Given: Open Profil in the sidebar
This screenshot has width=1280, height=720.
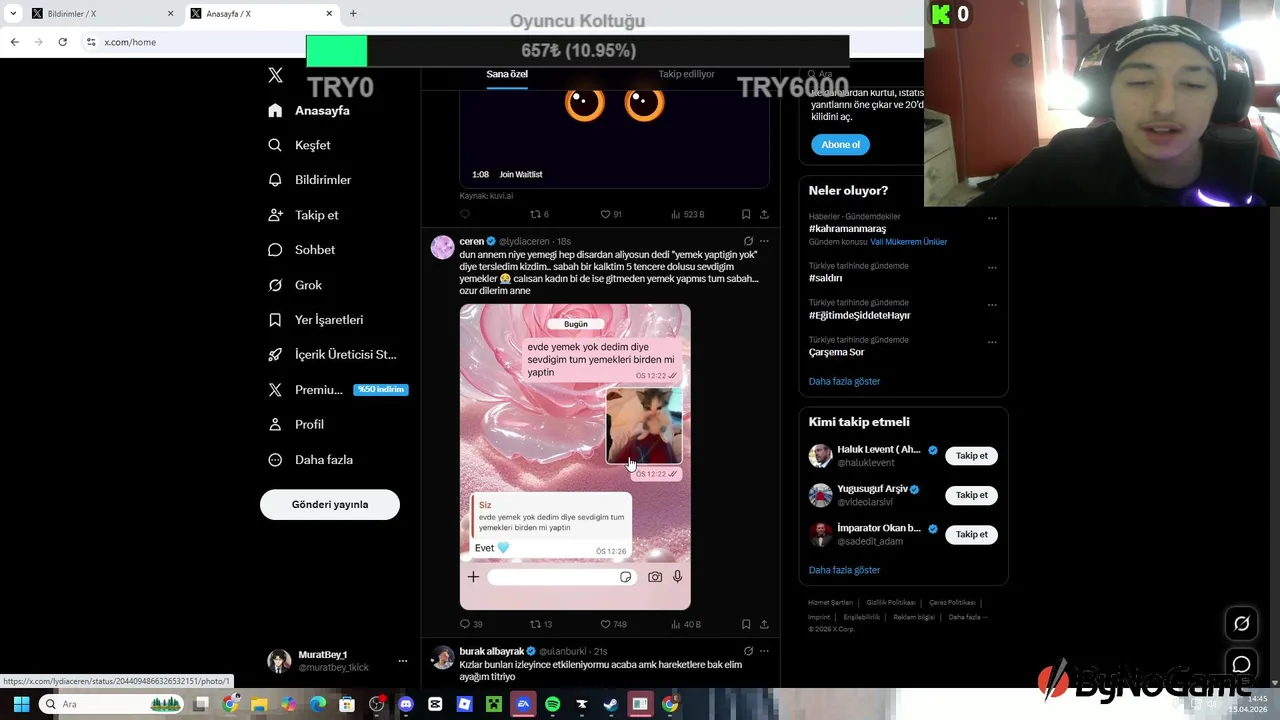Looking at the screenshot, I should tap(295, 425).
